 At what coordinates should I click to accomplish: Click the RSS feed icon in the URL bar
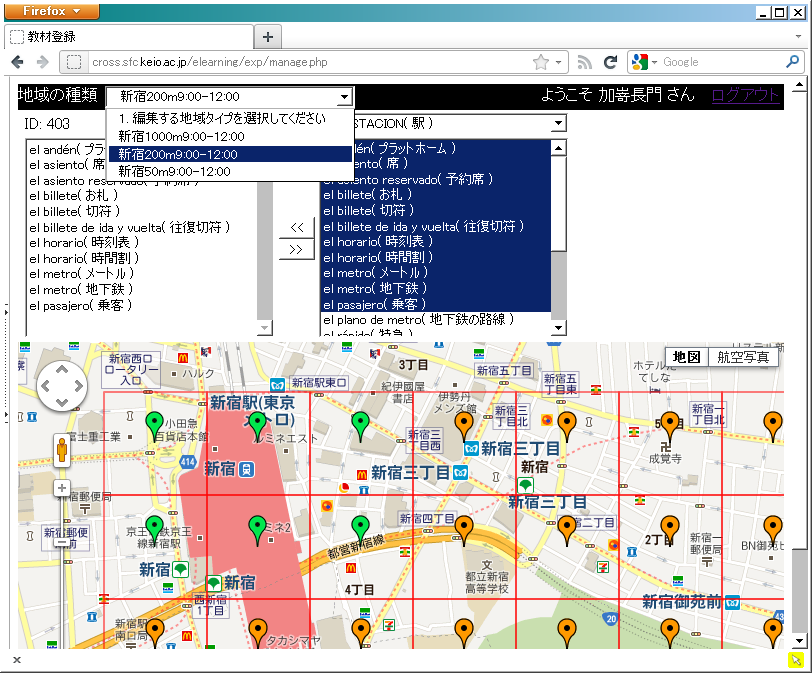[x=585, y=62]
